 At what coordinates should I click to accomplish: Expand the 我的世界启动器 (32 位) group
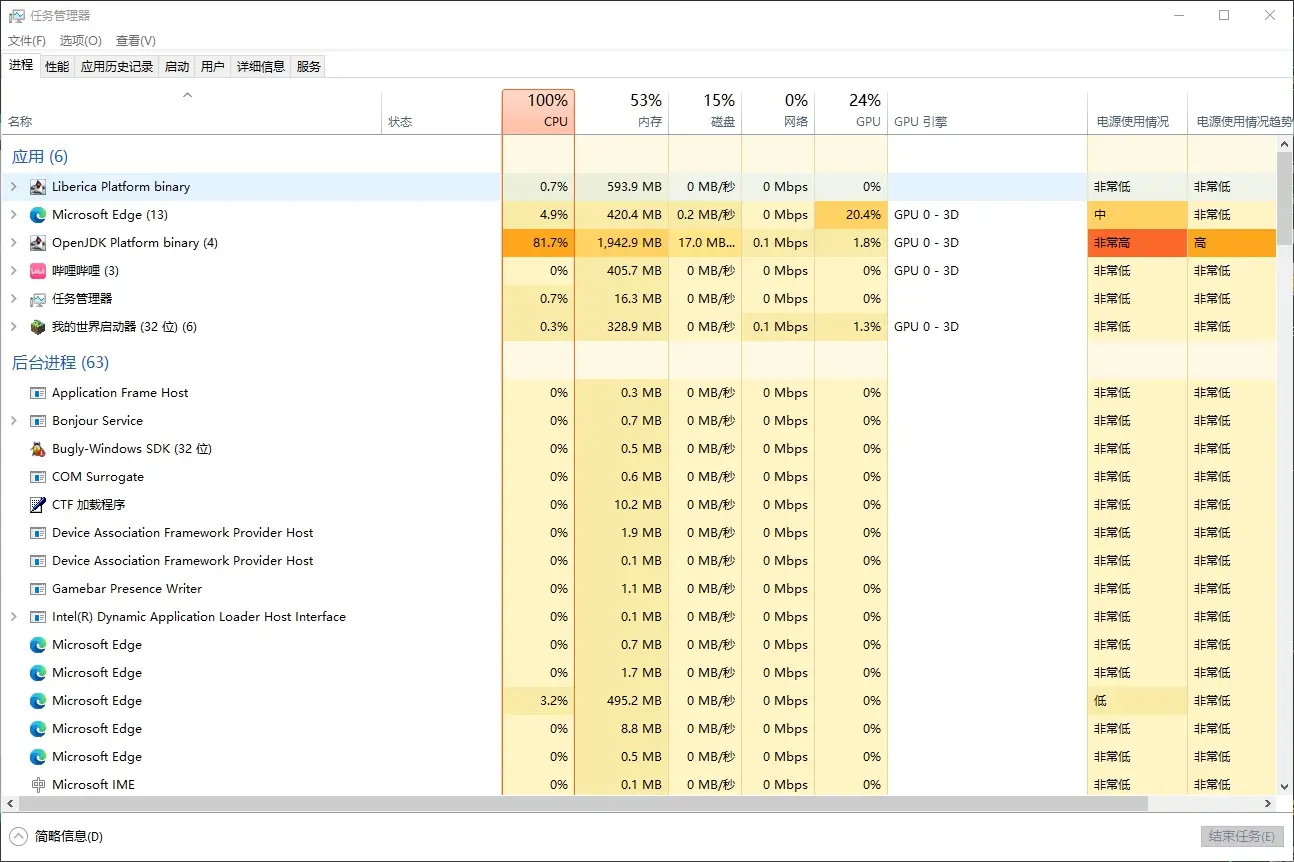pos(13,327)
